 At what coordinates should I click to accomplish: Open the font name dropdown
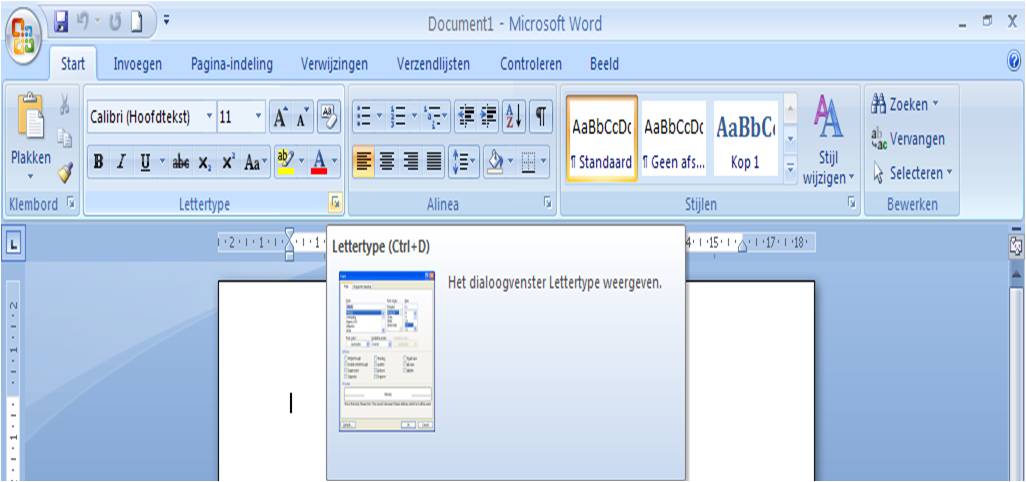[x=209, y=117]
